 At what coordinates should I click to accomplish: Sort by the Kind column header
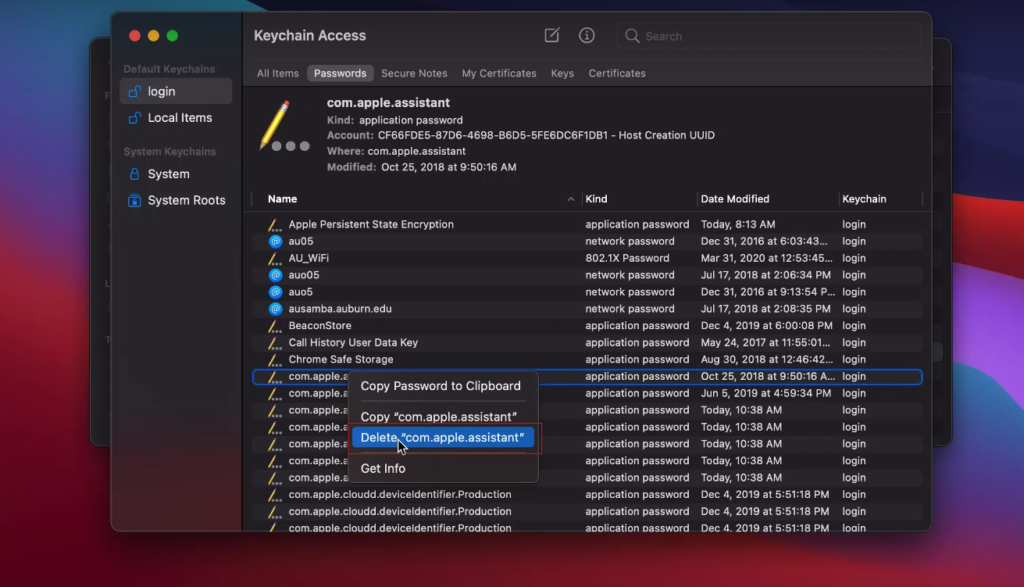tap(596, 199)
